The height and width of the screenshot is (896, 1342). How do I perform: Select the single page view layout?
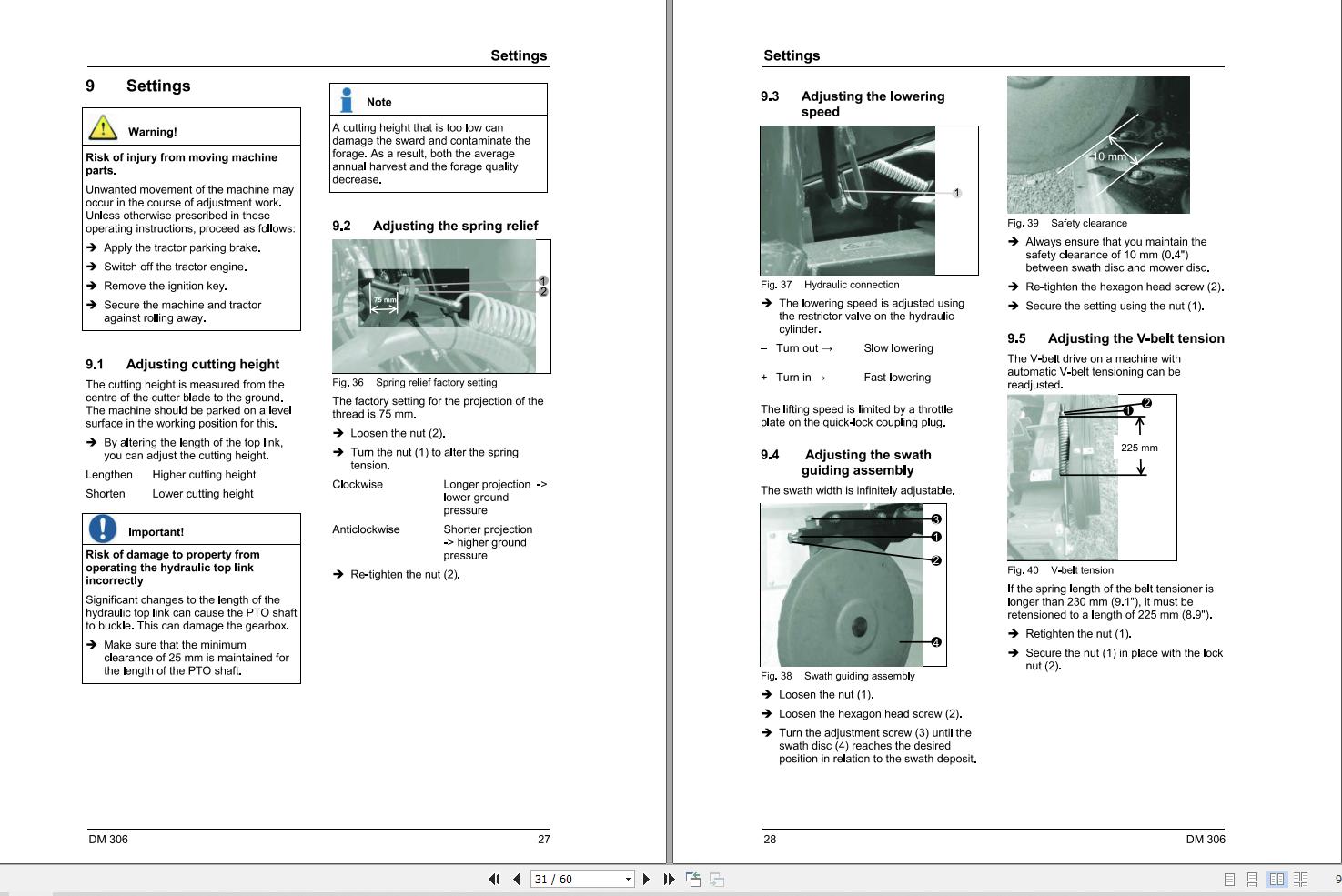[1229, 879]
